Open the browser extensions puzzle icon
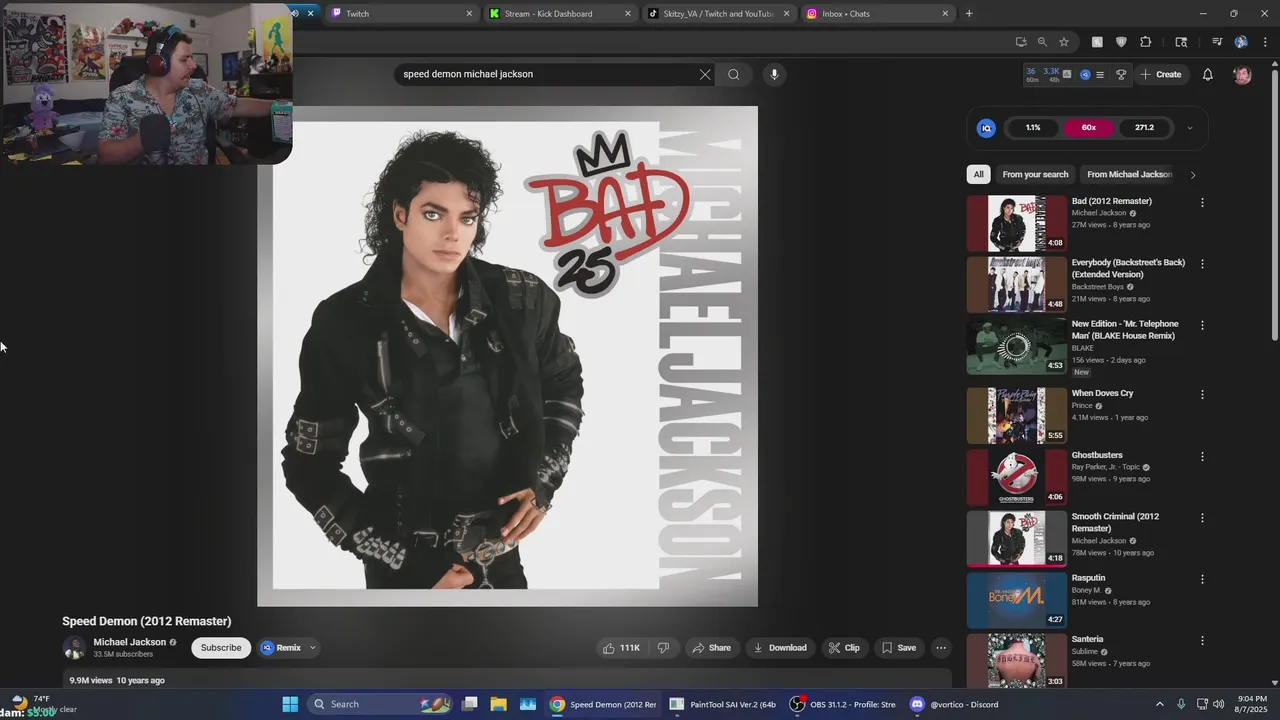This screenshot has height=720, width=1280. click(1146, 42)
